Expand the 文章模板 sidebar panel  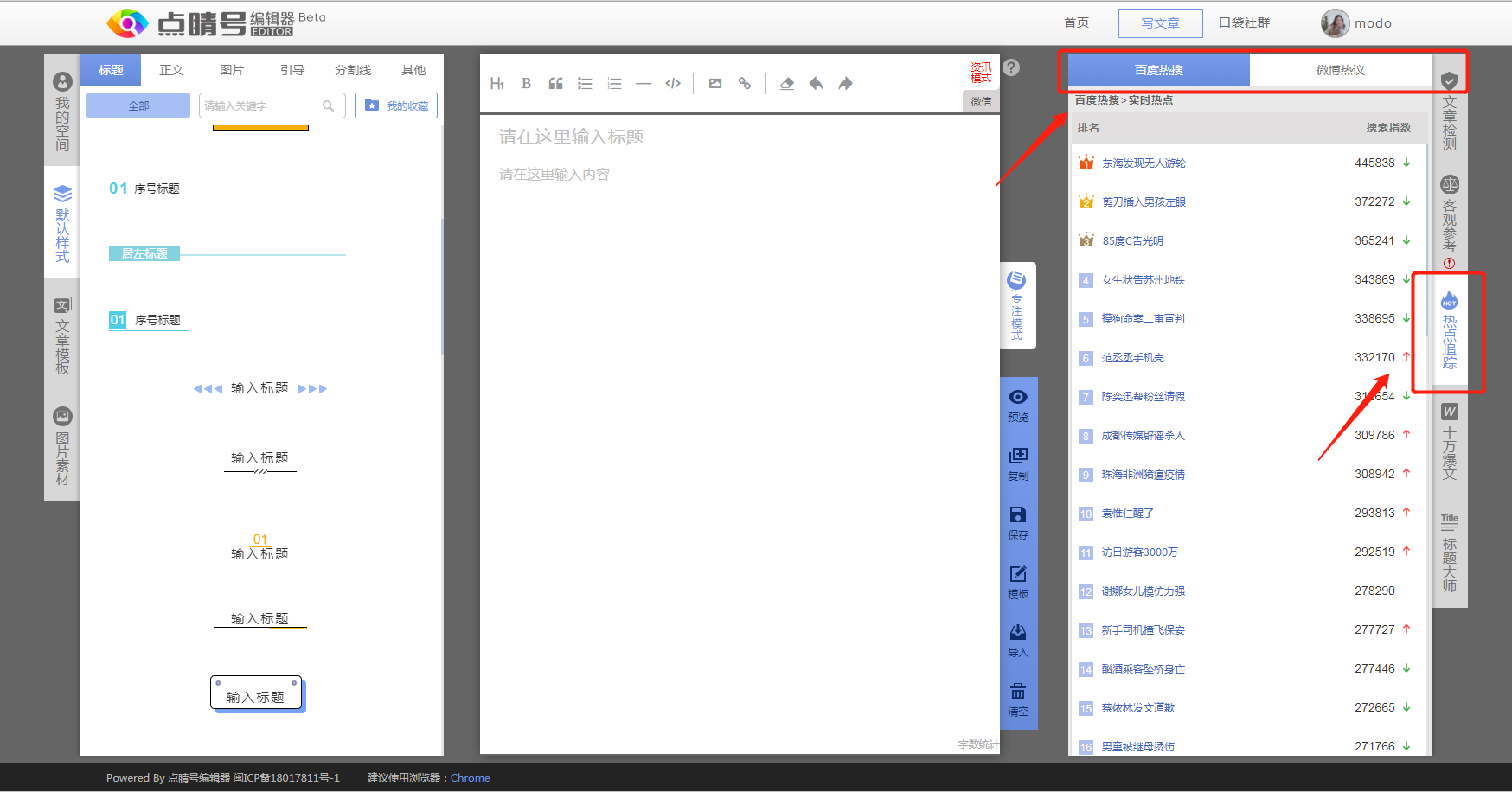click(62, 335)
